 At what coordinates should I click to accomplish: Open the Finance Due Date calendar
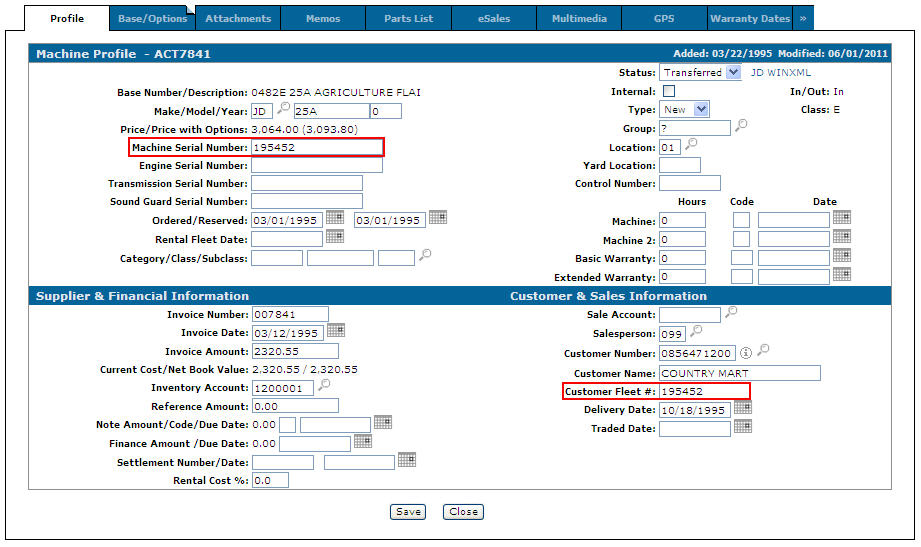[x=363, y=441]
